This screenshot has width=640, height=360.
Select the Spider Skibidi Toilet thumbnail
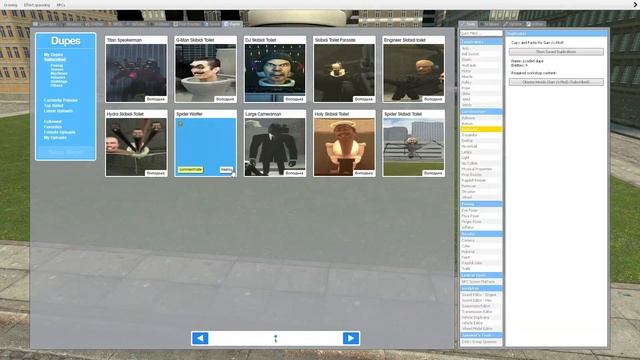414,147
